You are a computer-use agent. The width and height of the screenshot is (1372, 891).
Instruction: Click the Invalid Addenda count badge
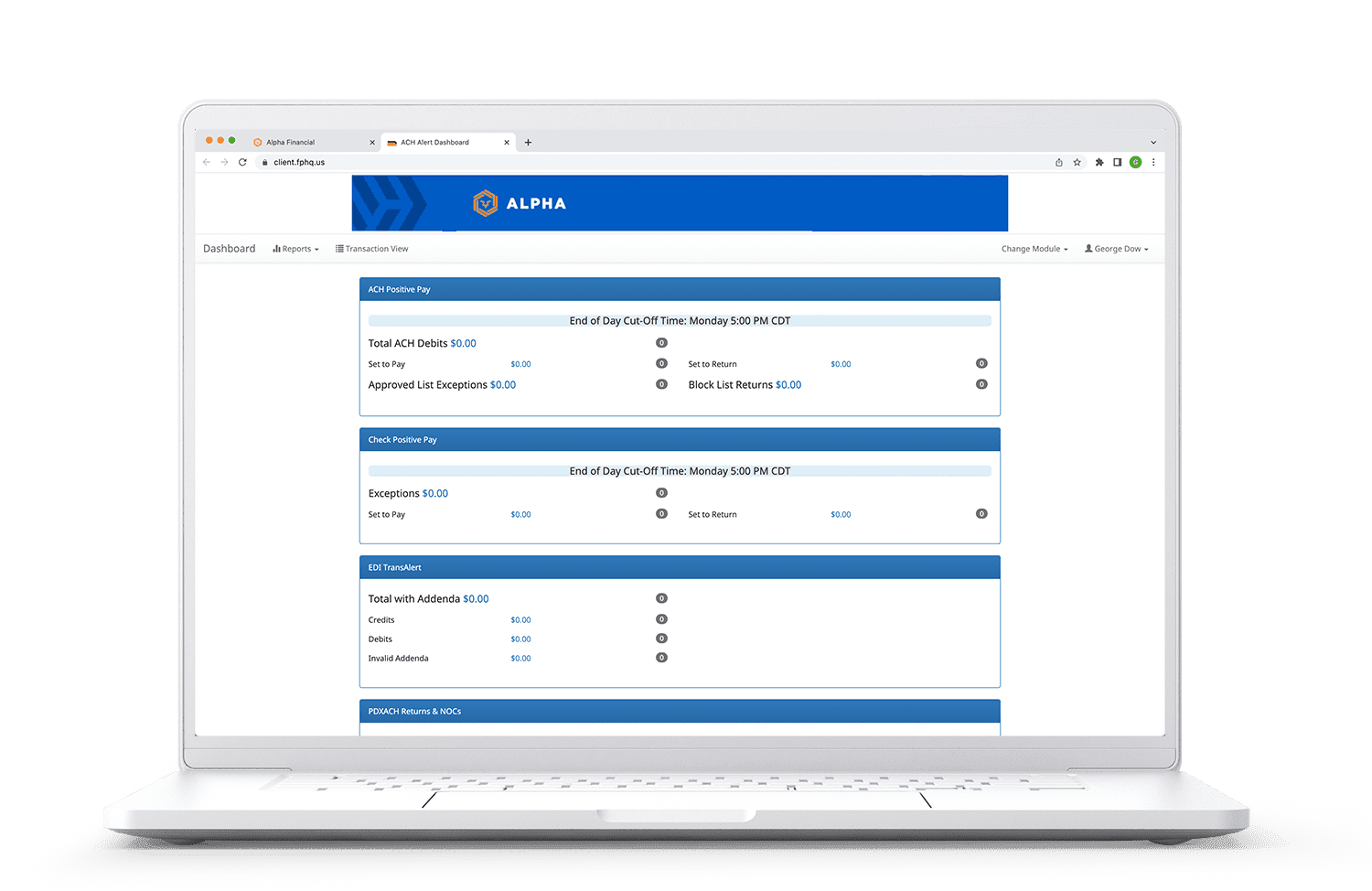[661, 658]
